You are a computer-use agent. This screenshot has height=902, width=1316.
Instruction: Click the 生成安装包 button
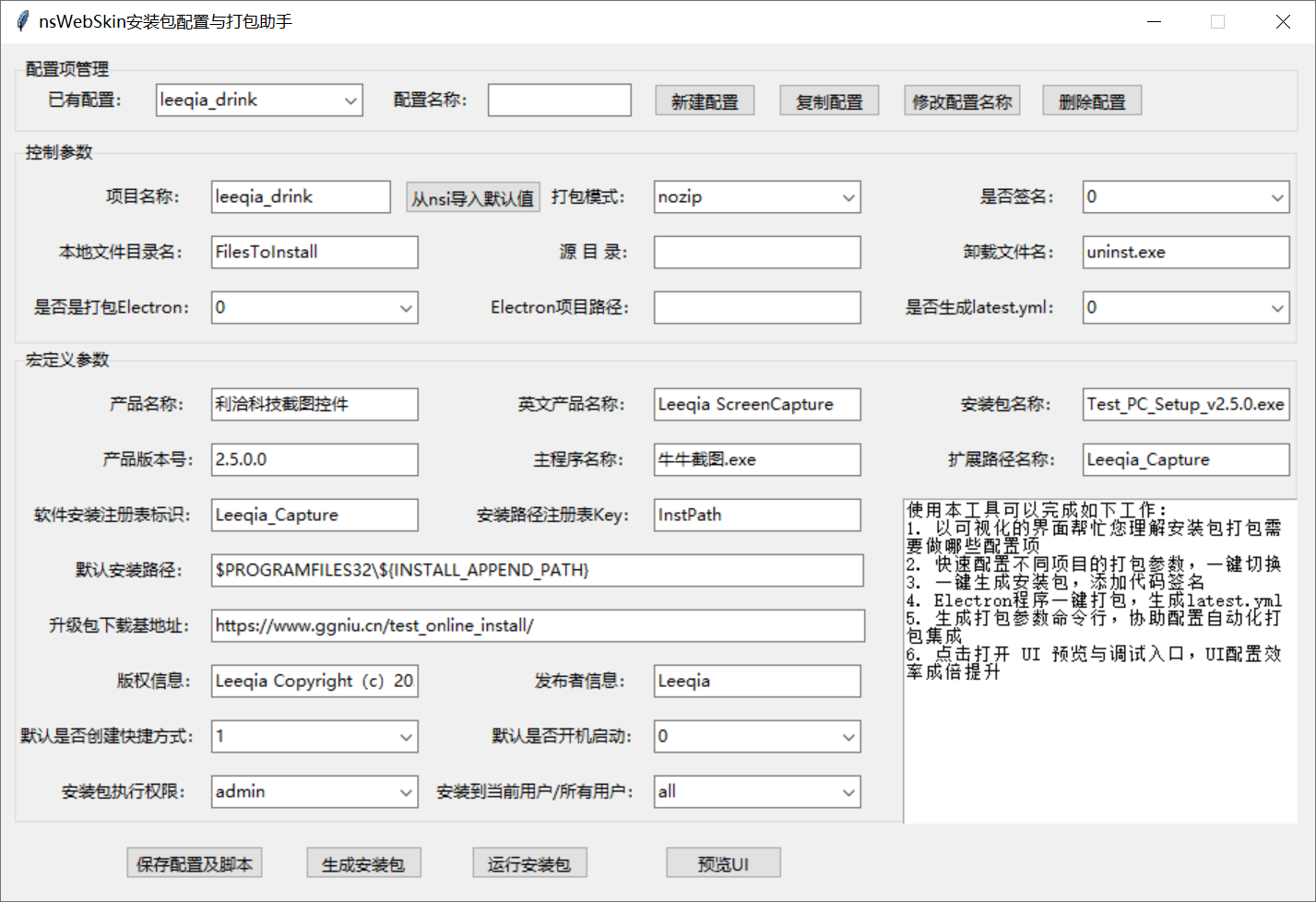(x=363, y=863)
